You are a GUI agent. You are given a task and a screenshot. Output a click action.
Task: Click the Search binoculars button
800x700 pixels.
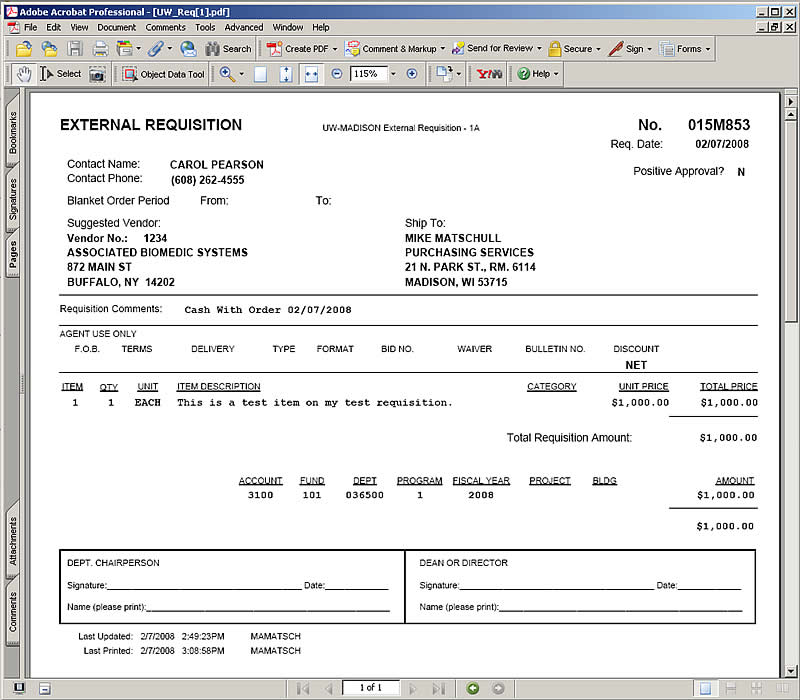tap(228, 49)
